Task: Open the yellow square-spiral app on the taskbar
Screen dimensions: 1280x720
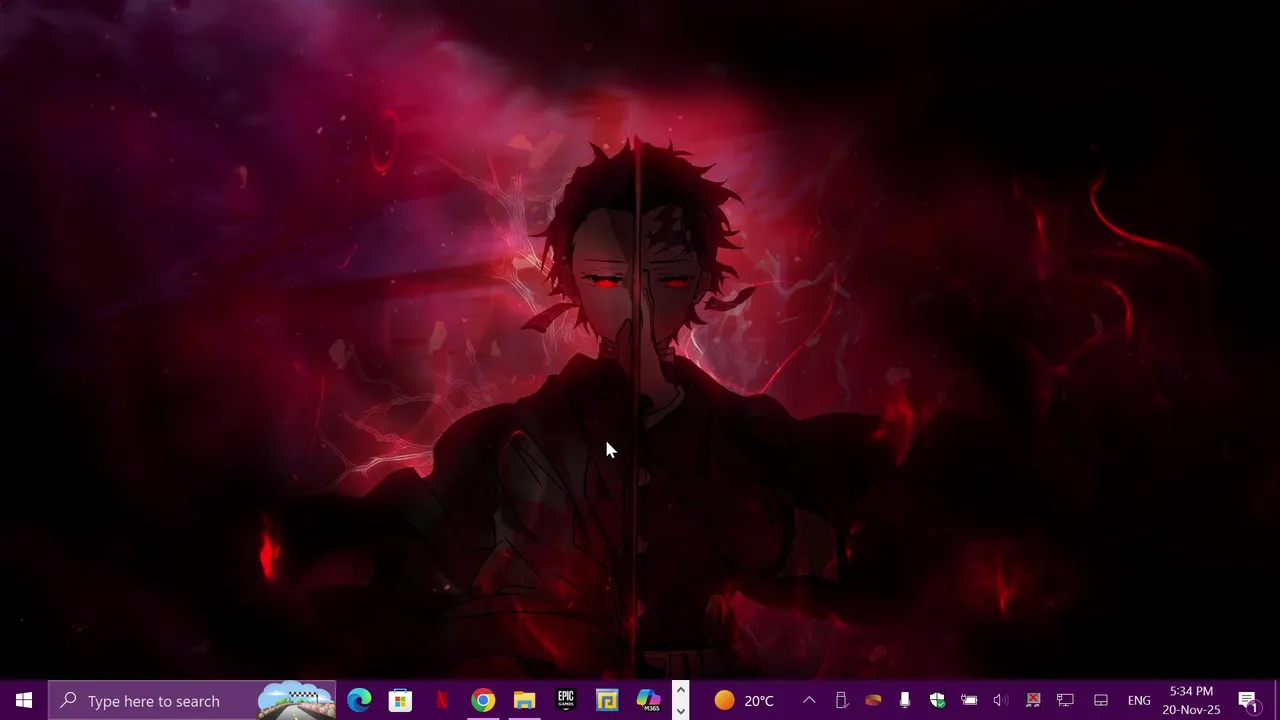Action: pyautogui.click(x=607, y=701)
